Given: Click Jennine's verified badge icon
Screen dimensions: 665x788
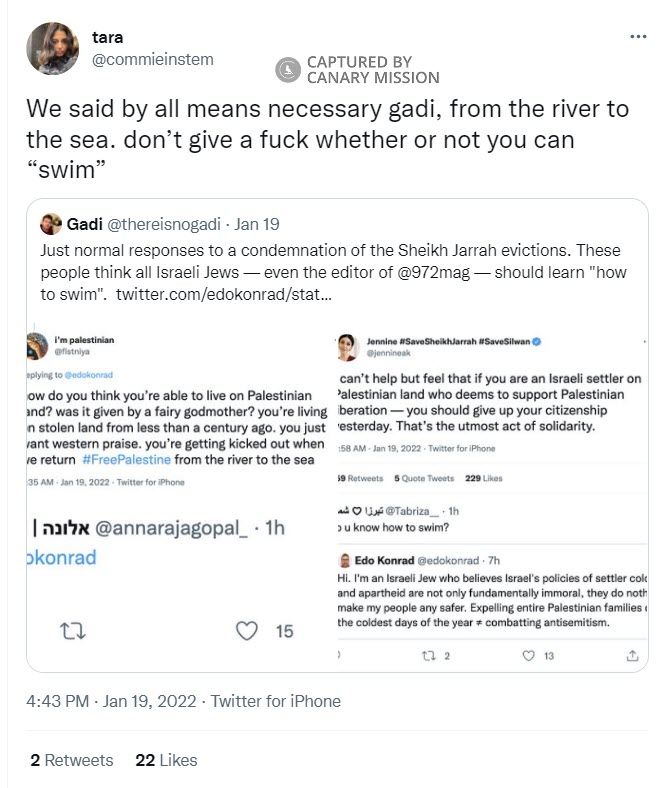Looking at the screenshot, I should (536, 342).
